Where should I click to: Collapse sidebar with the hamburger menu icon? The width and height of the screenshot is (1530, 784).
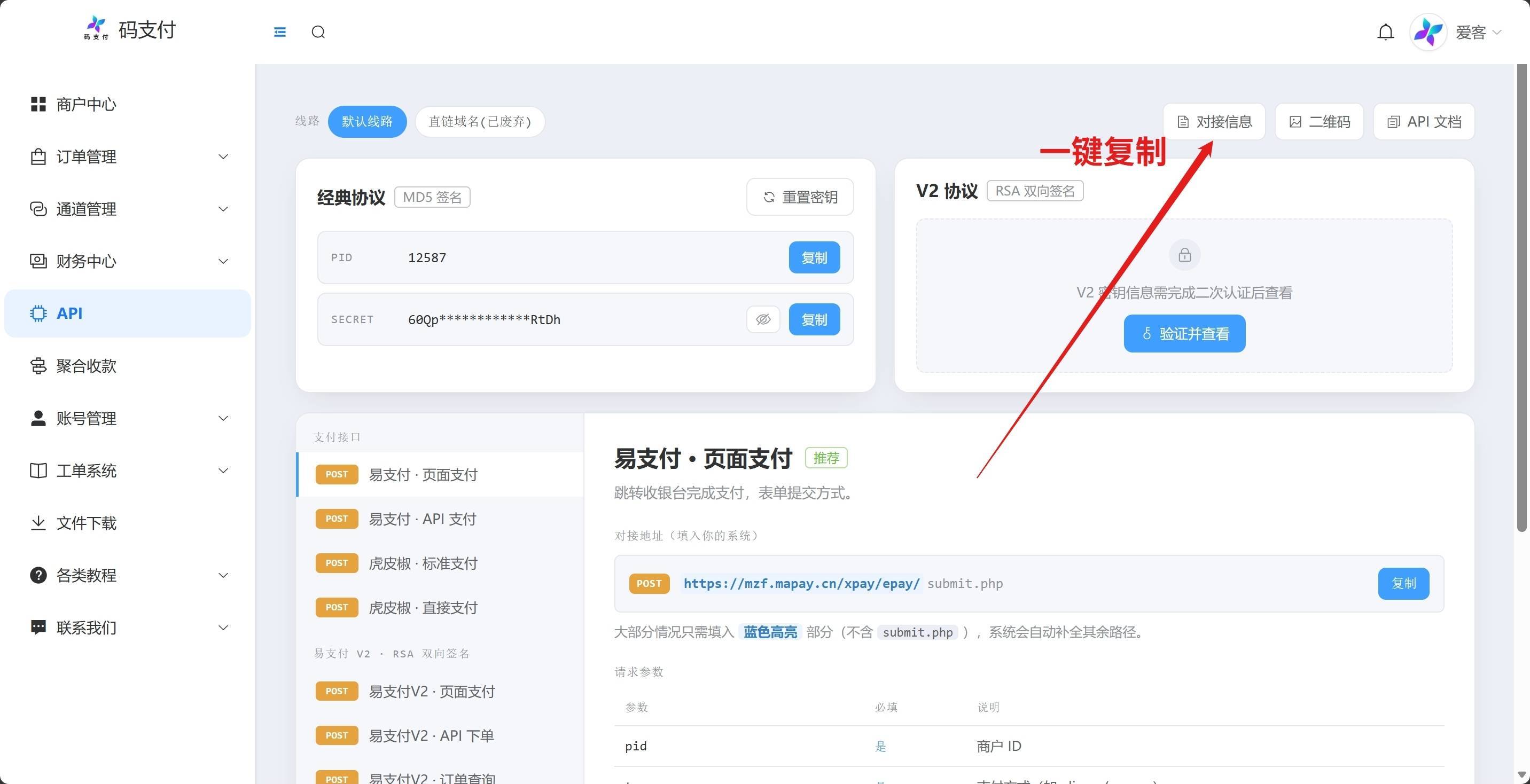(x=280, y=32)
